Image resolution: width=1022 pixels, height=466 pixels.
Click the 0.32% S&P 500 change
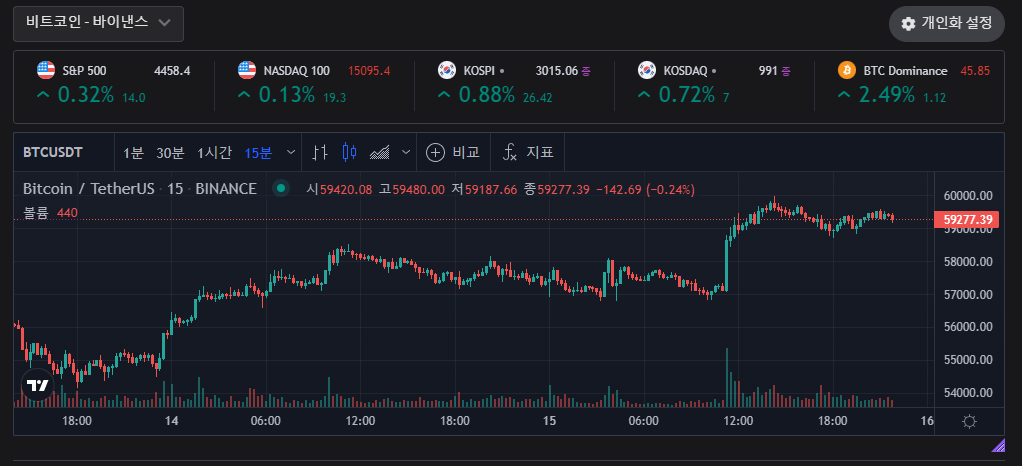point(86,95)
